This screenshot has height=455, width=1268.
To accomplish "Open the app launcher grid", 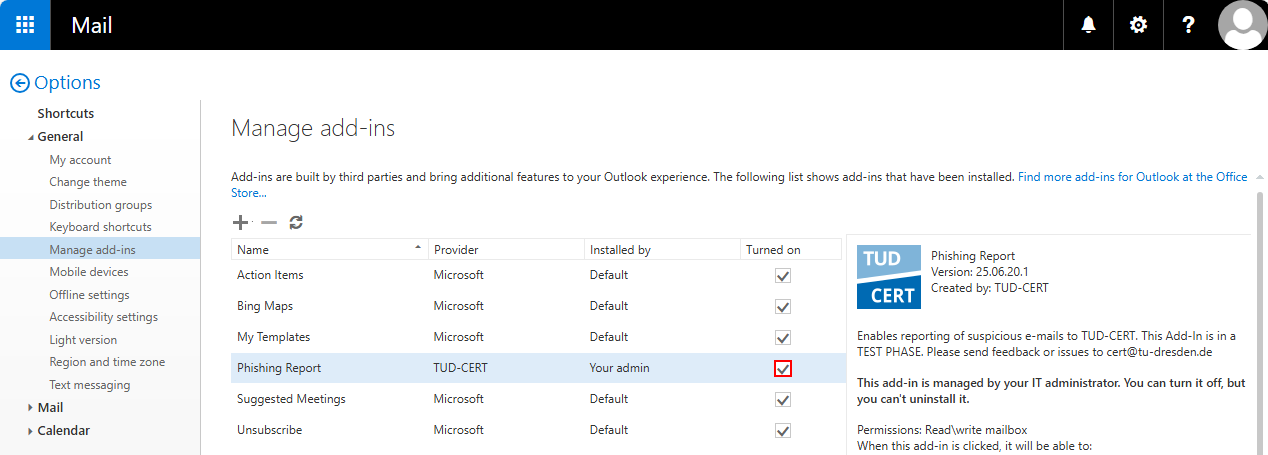I will coord(25,25).
